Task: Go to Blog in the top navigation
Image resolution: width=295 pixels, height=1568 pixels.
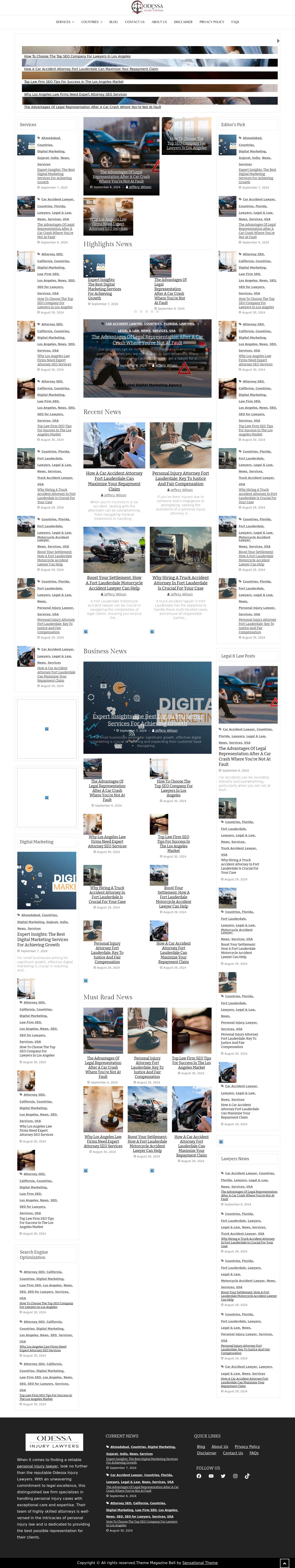Action: (x=114, y=22)
